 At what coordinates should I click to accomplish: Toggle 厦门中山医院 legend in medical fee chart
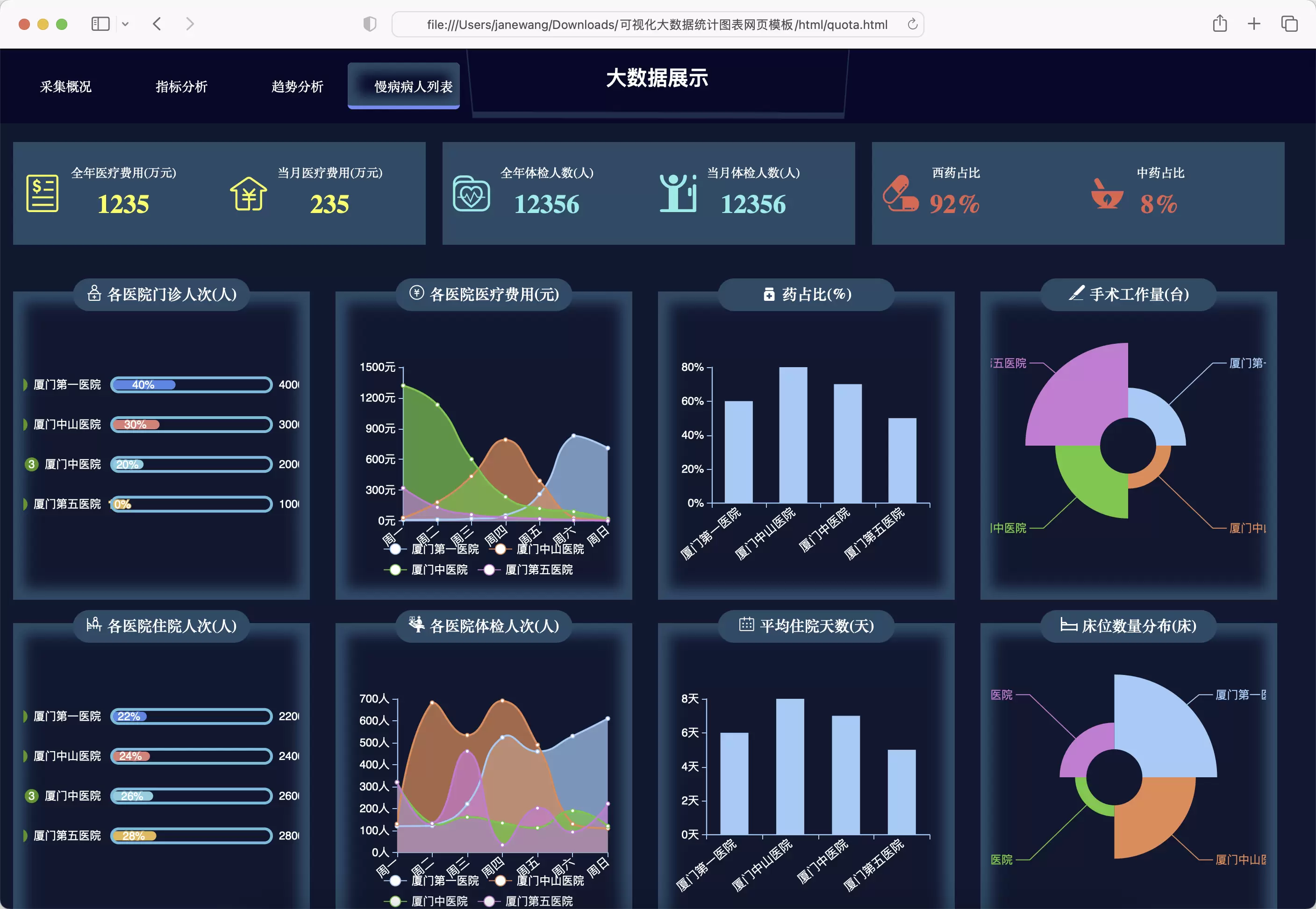pyautogui.click(x=536, y=549)
